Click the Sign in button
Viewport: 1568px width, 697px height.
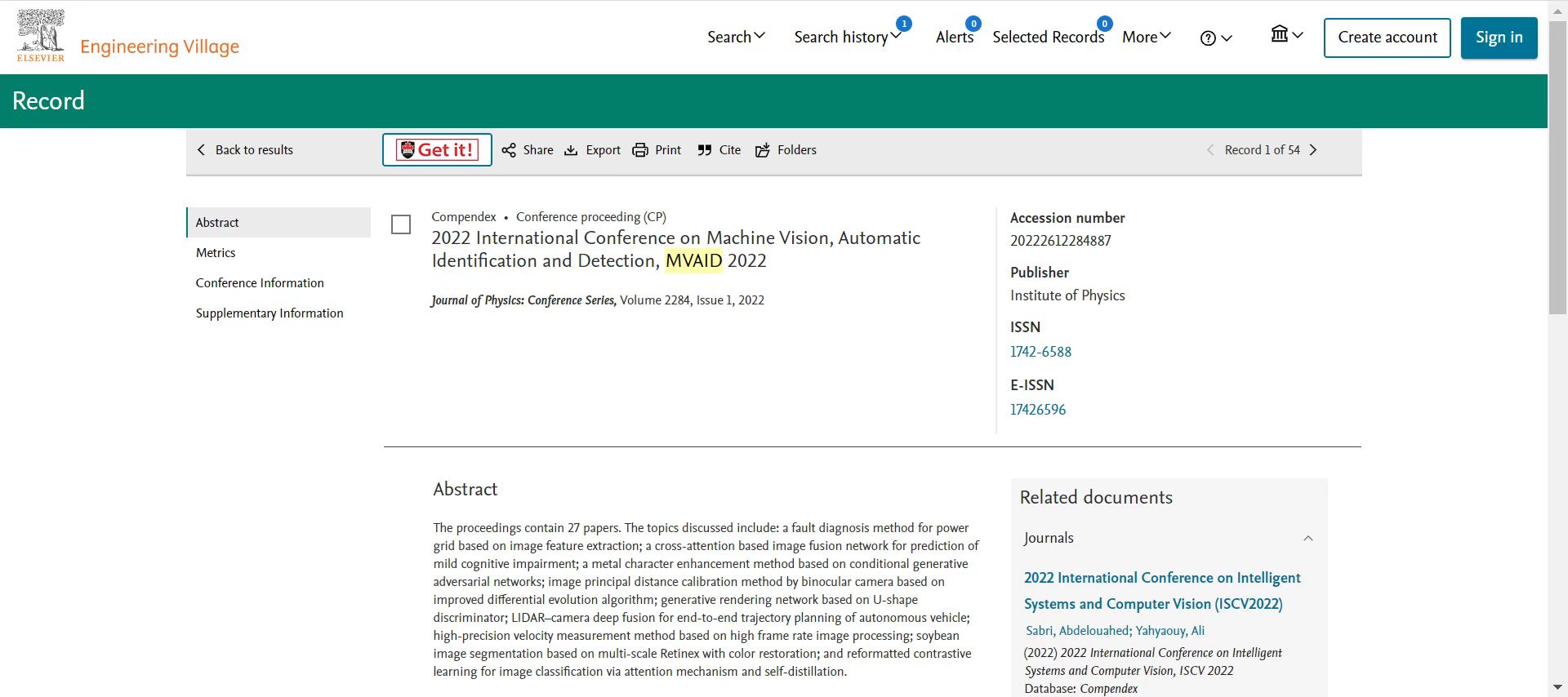[1499, 38]
